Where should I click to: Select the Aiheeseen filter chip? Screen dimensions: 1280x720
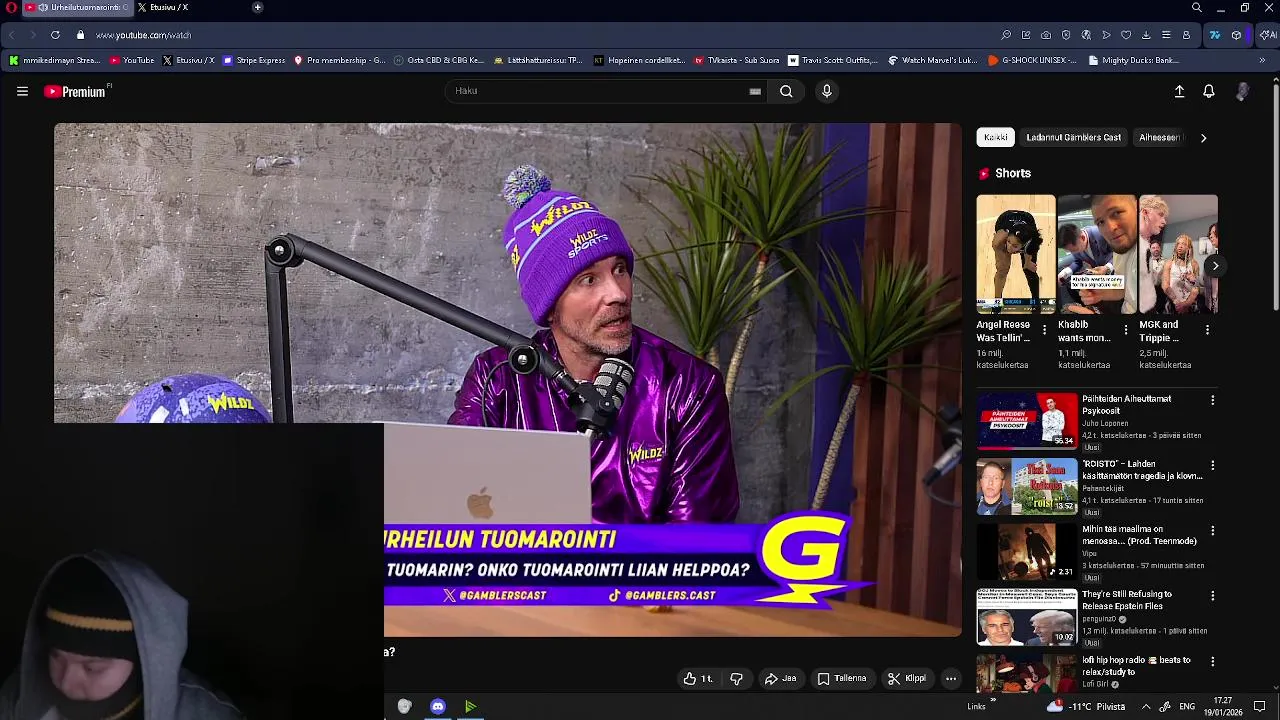point(1160,137)
